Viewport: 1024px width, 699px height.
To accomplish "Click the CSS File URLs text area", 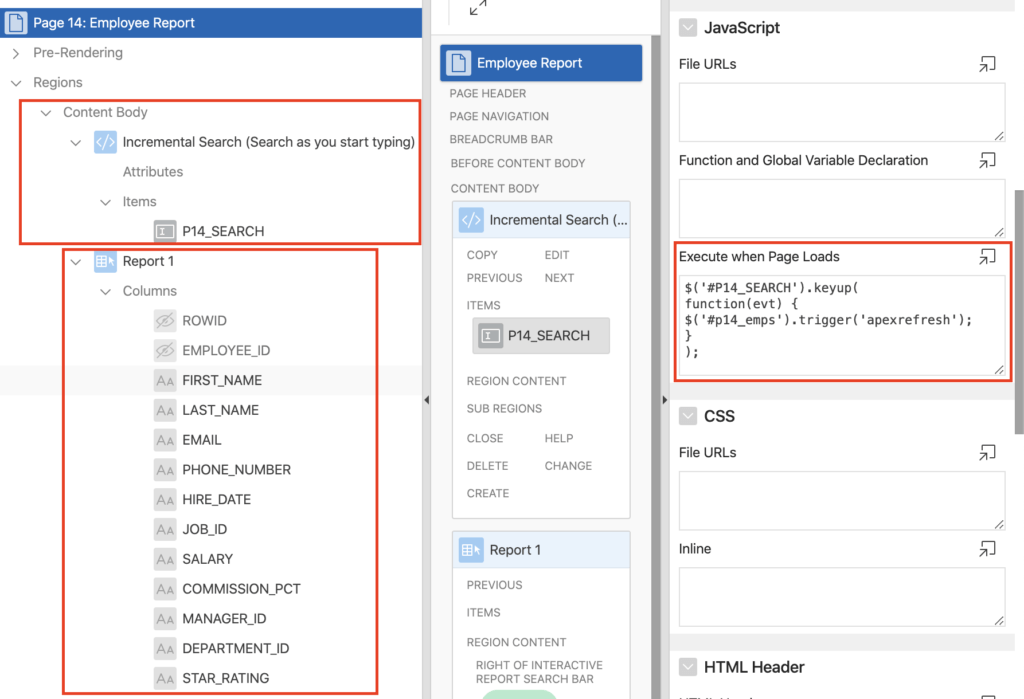I will click(842, 500).
